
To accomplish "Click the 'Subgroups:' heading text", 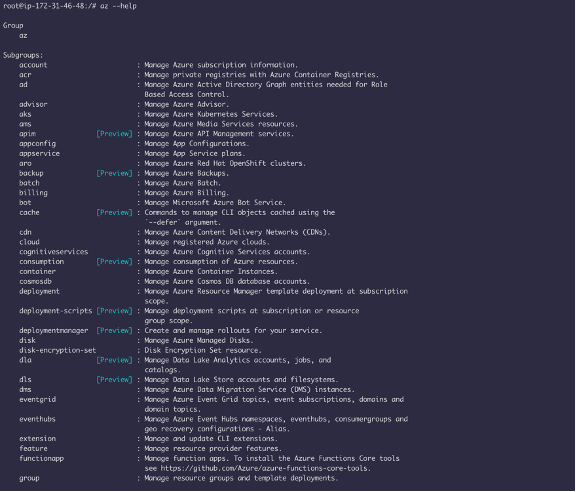I will tap(23, 55).
